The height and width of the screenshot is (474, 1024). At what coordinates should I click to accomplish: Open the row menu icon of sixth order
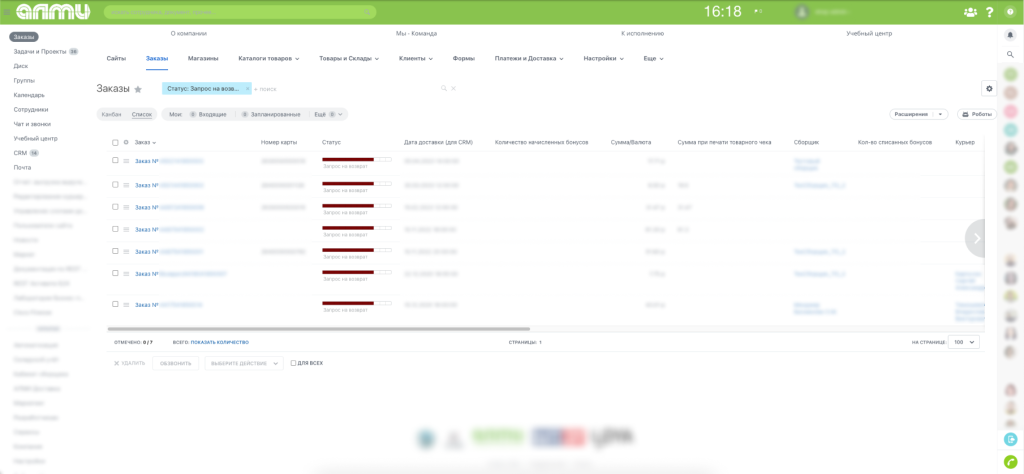126,274
